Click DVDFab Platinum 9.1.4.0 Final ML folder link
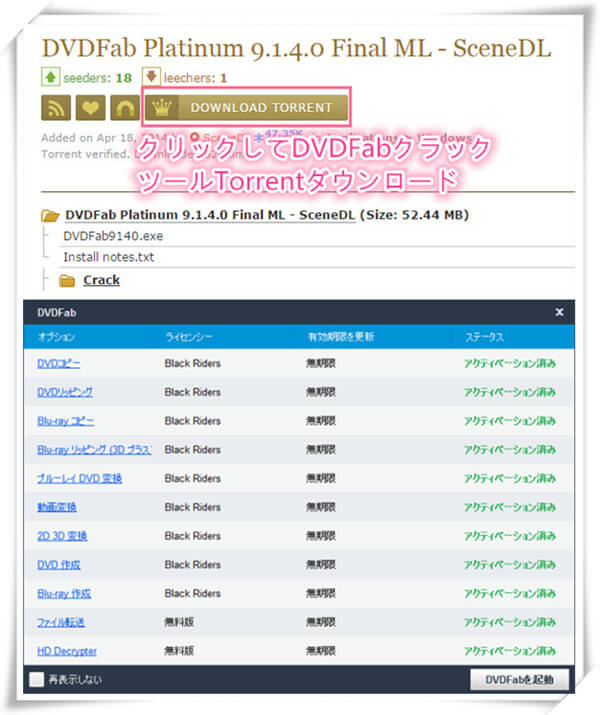The width and height of the screenshot is (600, 715). 210,215
